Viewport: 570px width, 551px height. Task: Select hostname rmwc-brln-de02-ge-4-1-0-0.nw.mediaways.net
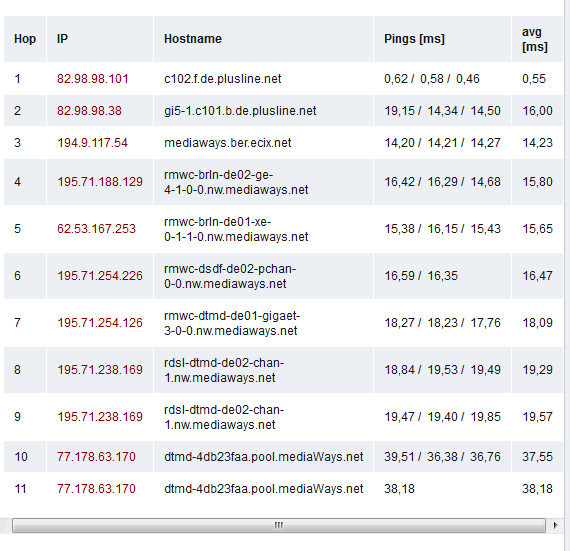(x=236, y=182)
